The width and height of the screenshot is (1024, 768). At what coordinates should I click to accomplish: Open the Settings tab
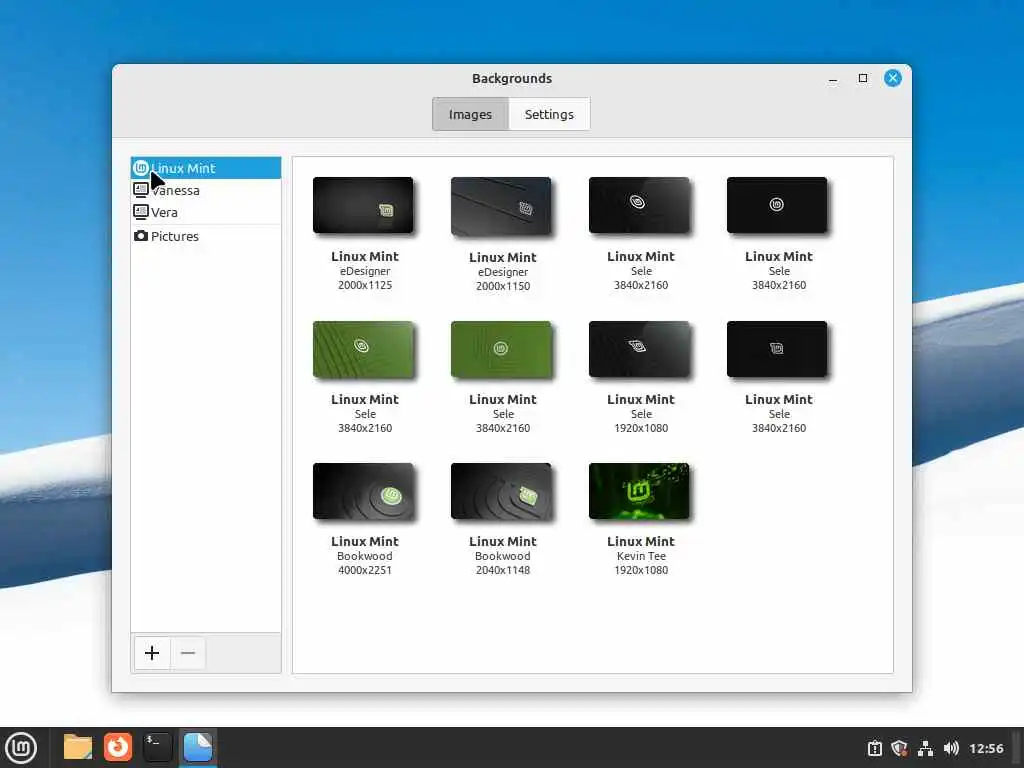[549, 114]
